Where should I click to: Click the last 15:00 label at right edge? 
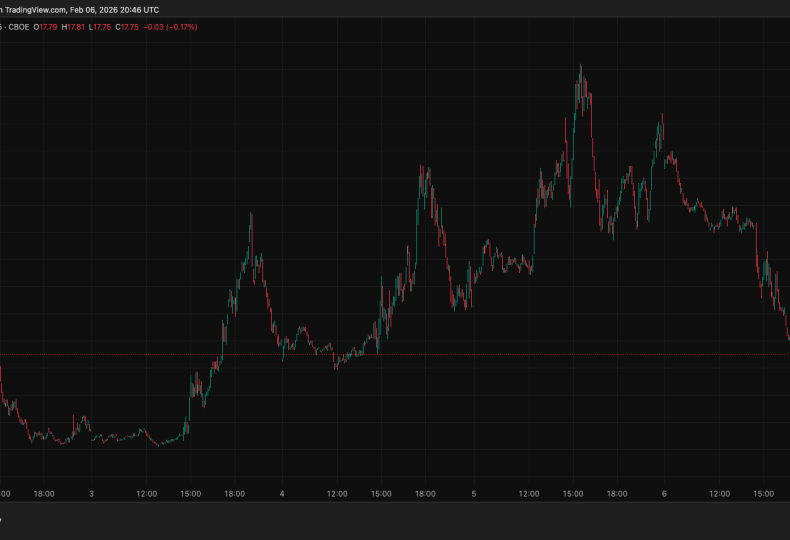[x=765, y=493]
